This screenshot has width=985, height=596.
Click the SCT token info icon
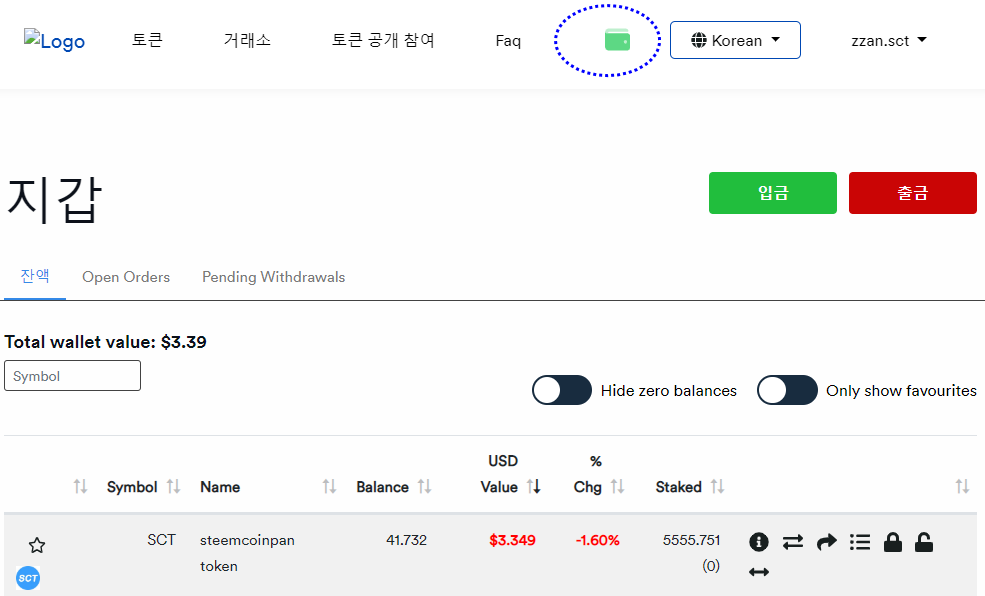point(759,541)
